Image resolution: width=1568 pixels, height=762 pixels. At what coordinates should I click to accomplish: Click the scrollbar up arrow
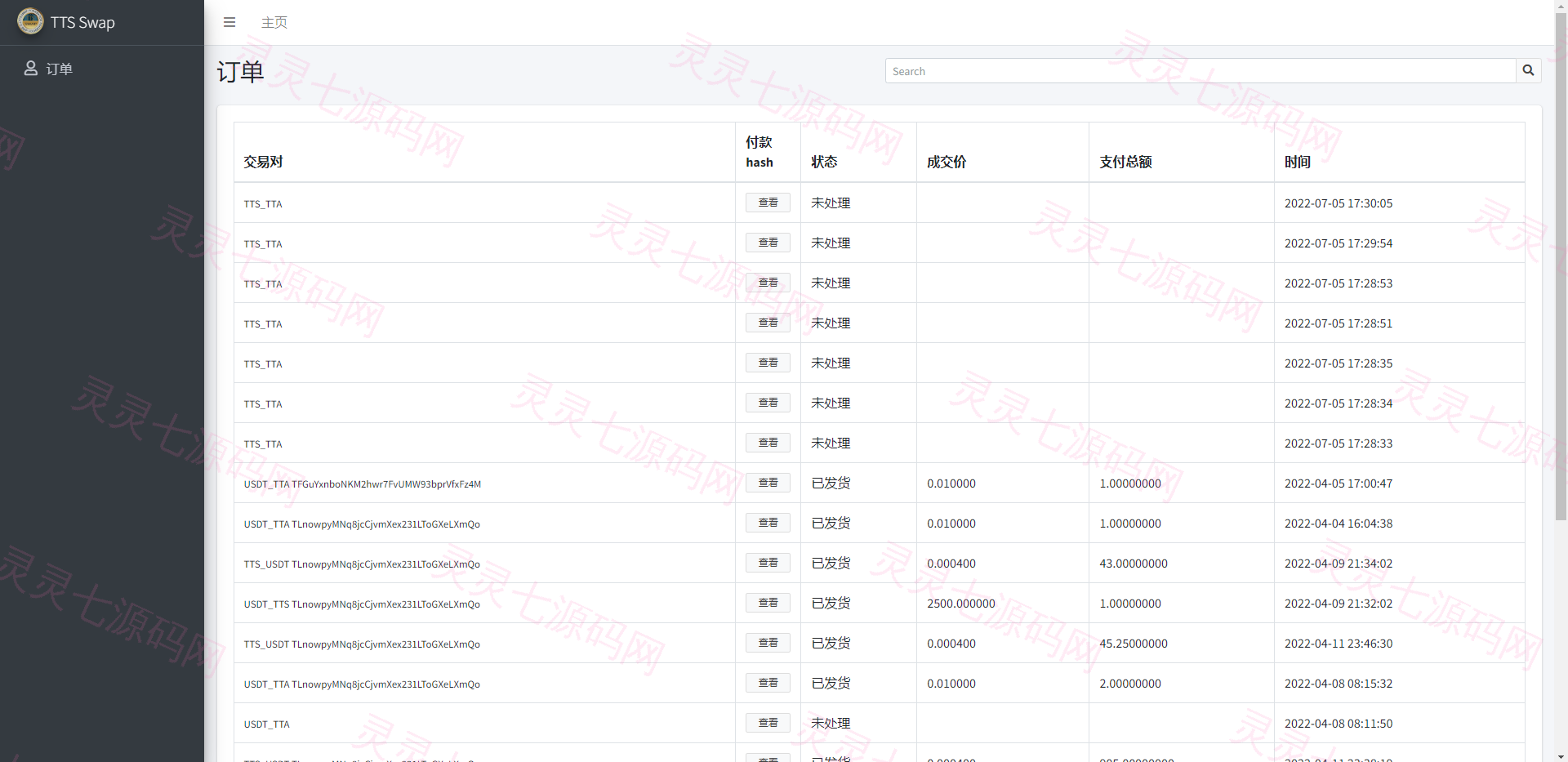coord(1561,6)
